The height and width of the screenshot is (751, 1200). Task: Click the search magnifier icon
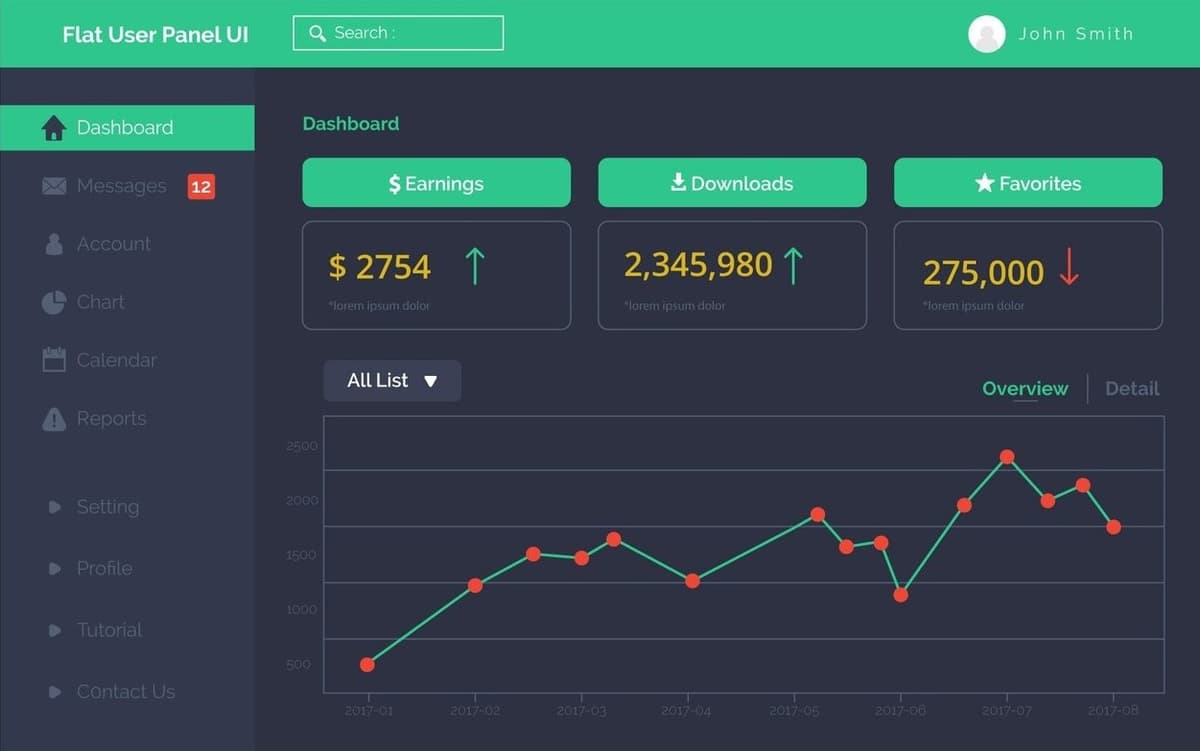click(317, 33)
